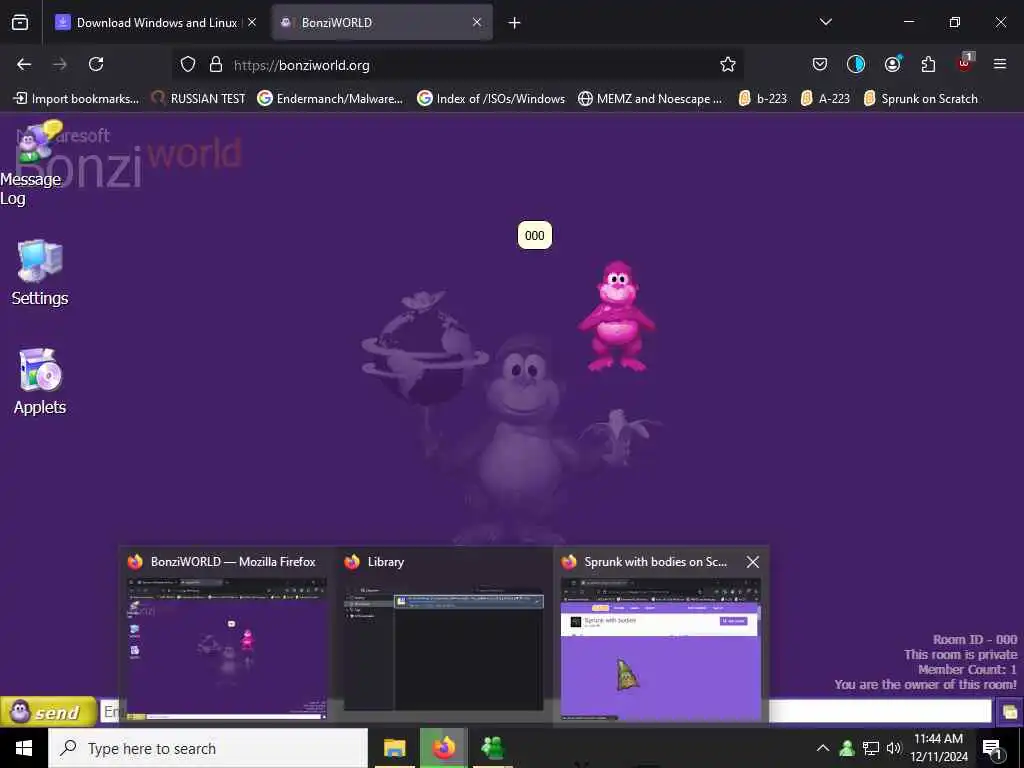Open the green people taskbar app
The image size is (1024, 768).
pyautogui.click(x=492, y=748)
